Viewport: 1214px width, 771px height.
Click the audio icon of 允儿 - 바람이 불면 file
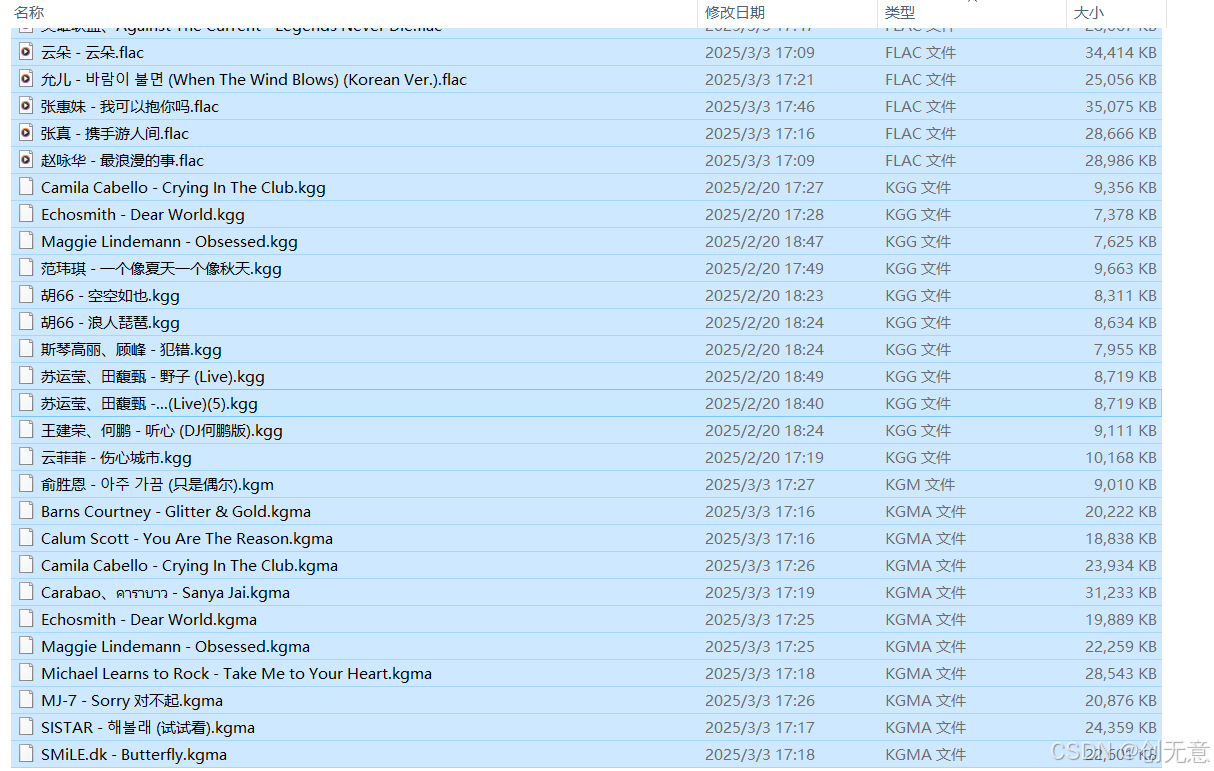click(26, 79)
